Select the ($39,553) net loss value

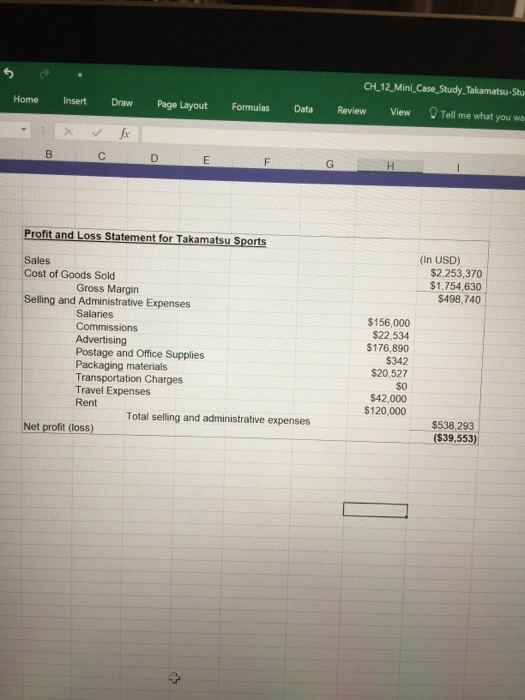454,438
